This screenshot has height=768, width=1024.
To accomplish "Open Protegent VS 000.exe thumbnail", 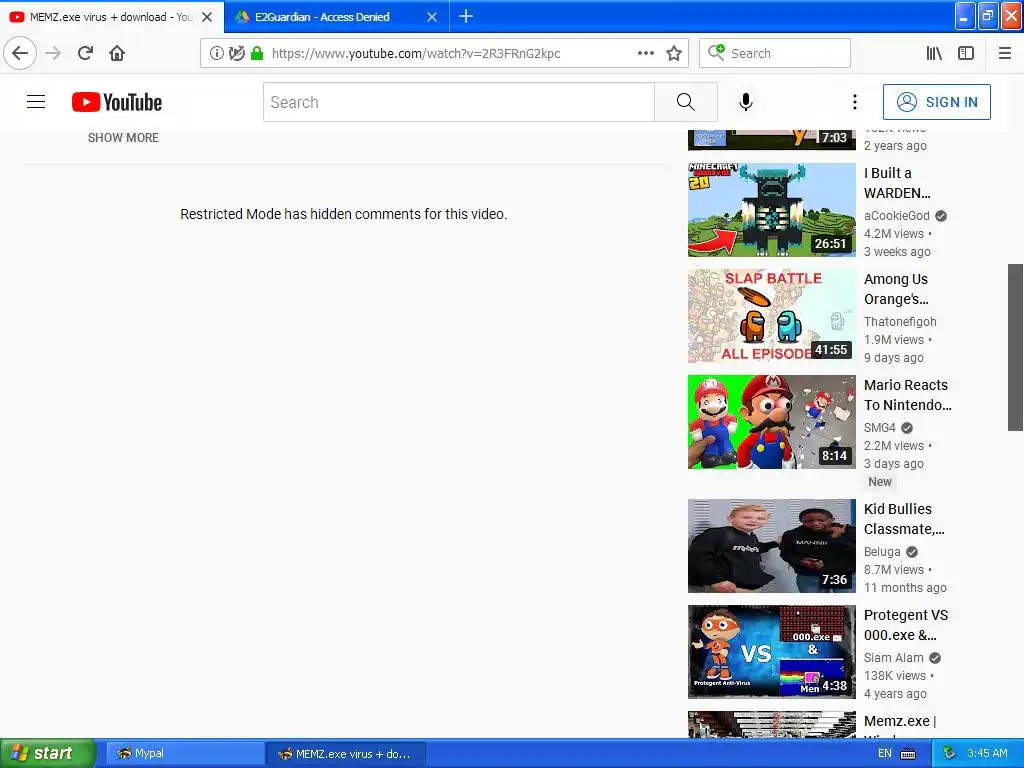I will point(771,652).
